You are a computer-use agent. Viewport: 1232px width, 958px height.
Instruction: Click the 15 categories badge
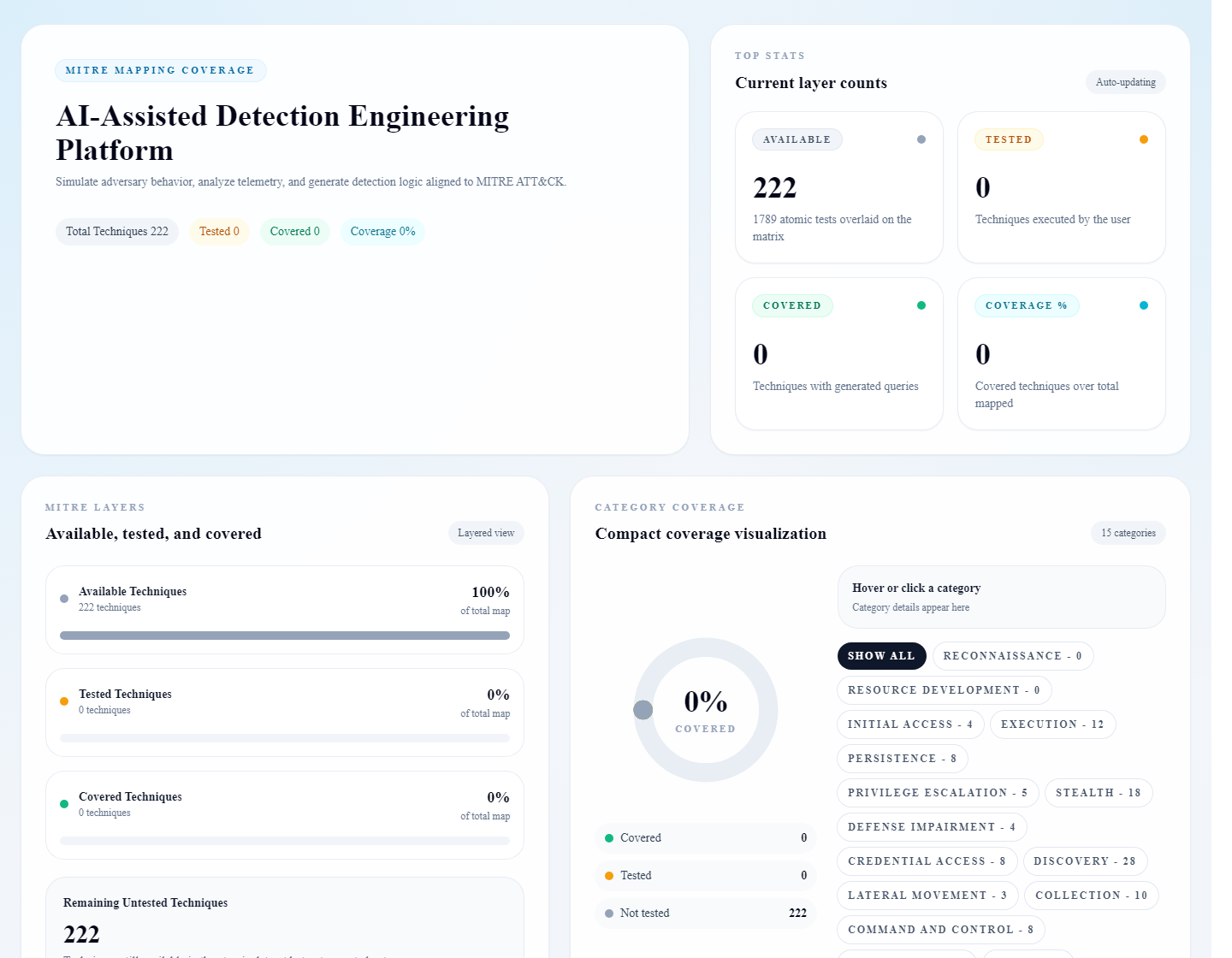tap(1128, 533)
